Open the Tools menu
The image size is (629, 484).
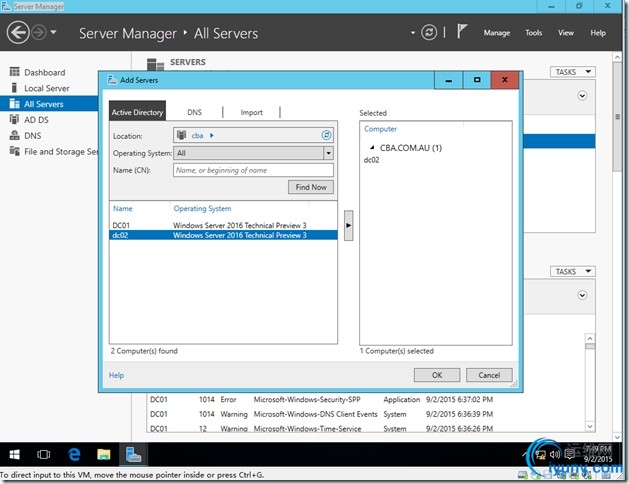534,33
